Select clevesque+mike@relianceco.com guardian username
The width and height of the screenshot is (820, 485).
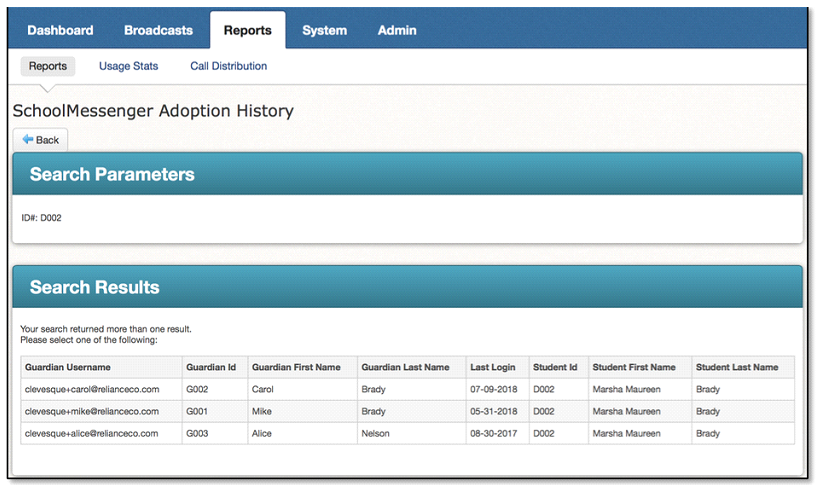click(92, 411)
